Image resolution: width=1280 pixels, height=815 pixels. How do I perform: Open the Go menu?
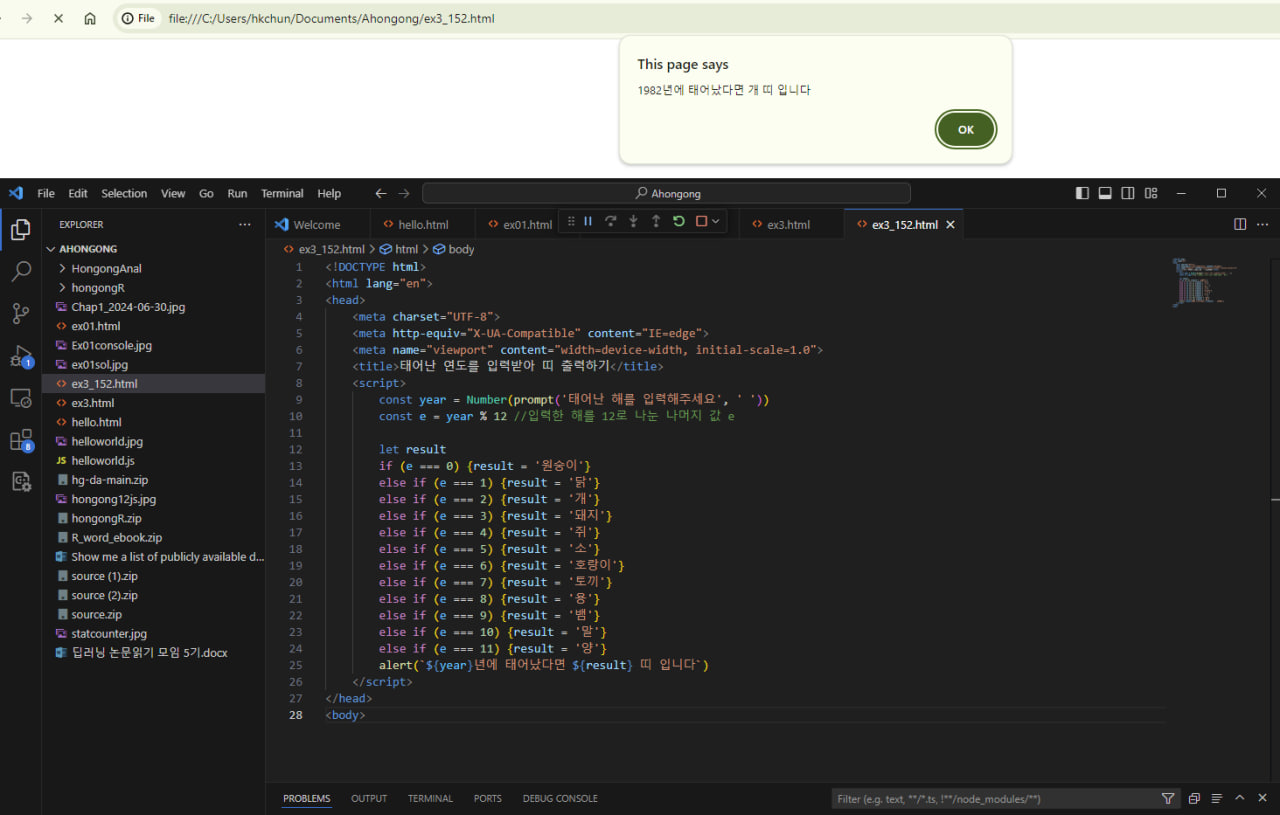tap(206, 193)
